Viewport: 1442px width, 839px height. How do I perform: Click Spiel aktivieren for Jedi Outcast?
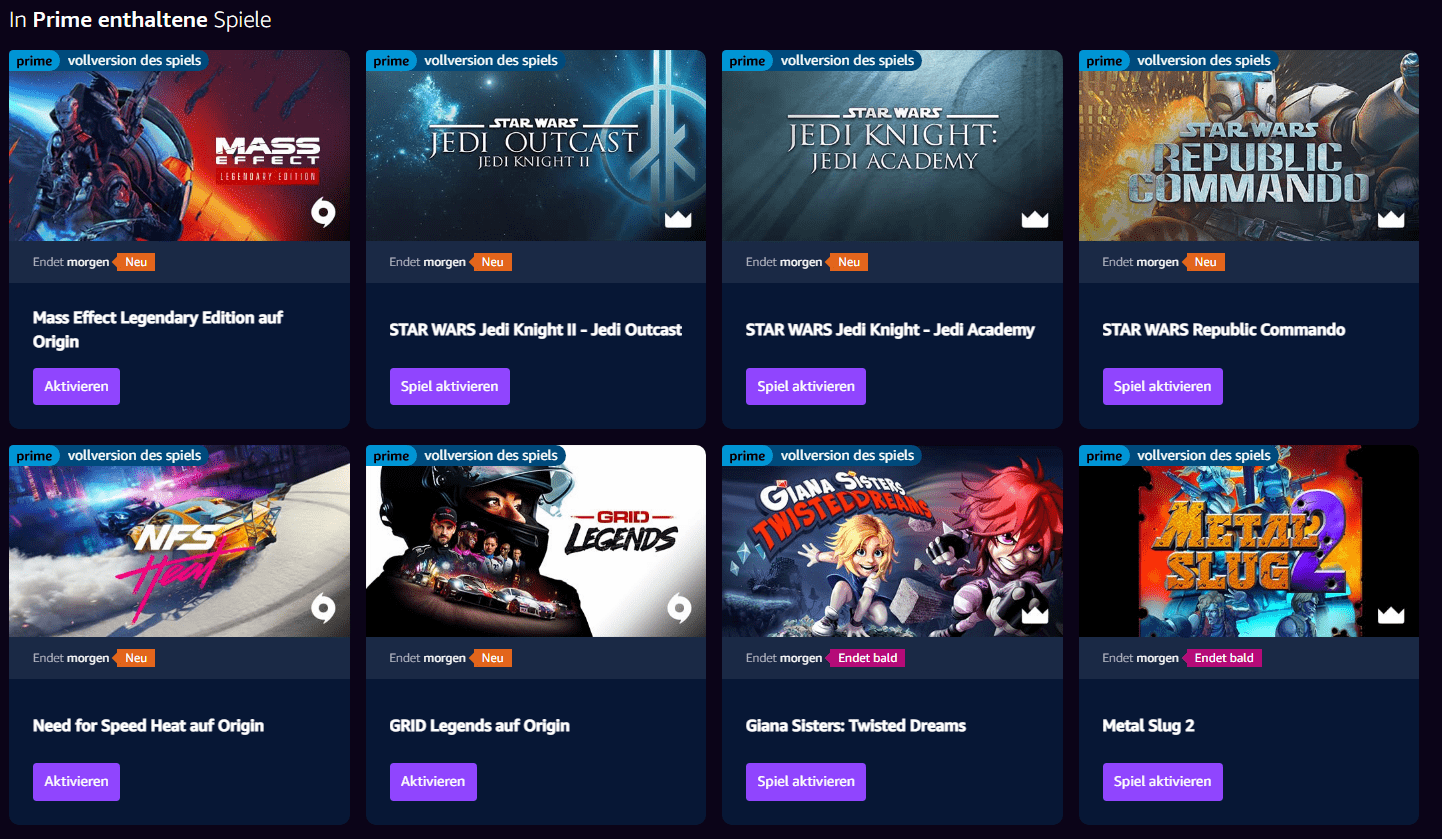450,386
